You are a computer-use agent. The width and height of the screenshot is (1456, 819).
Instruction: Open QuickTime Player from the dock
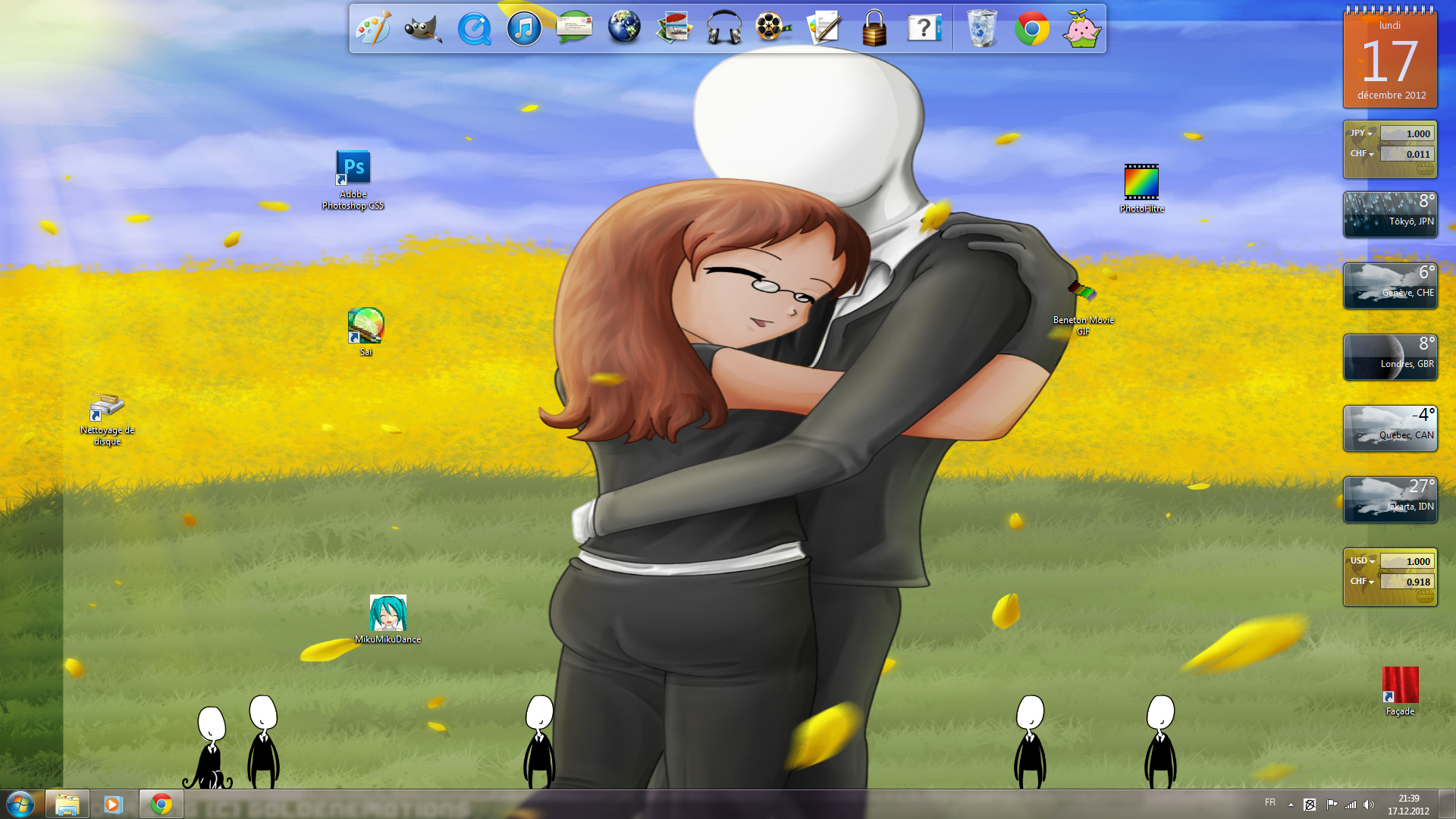coord(474,29)
